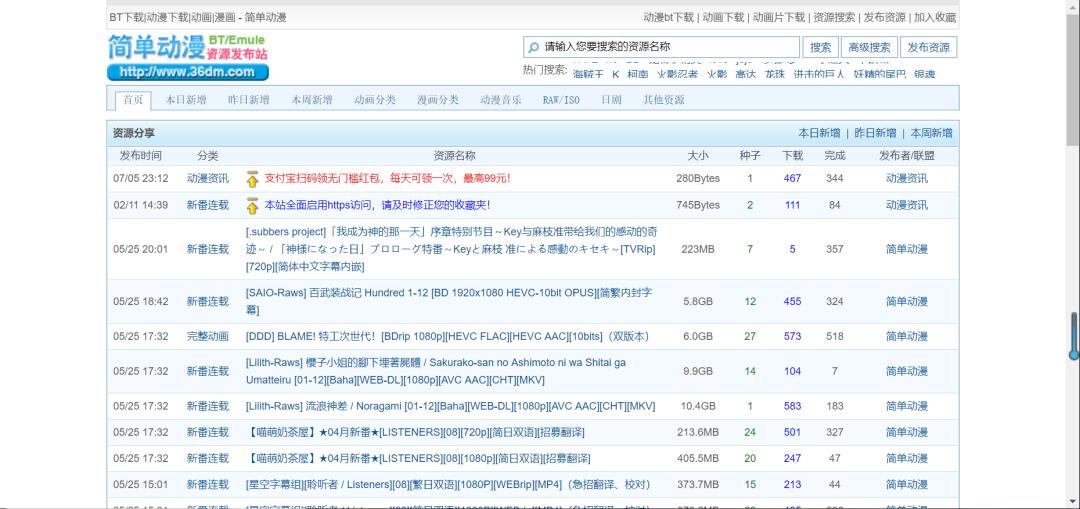Click 动漫资讯 category in 07/05 23:12 row

pyautogui.click(x=207, y=178)
